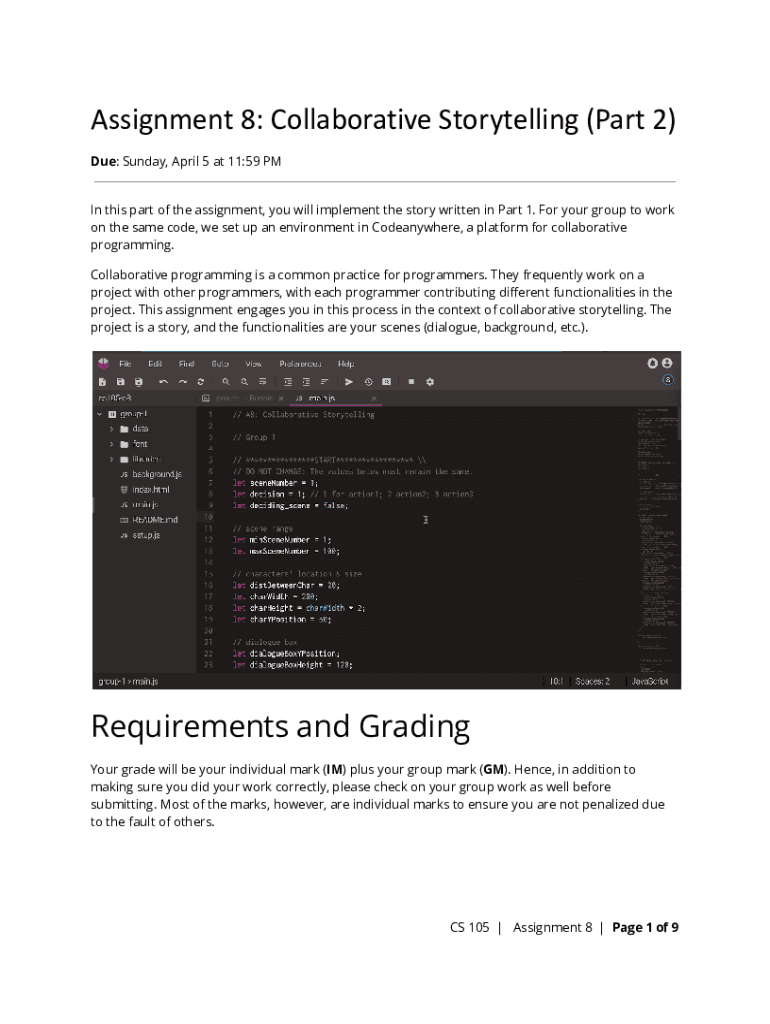Click the JavaScript language selector in status bar
Image resolution: width=770 pixels, height=1024 pixels.
pyautogui.click(x=649, y=681)
